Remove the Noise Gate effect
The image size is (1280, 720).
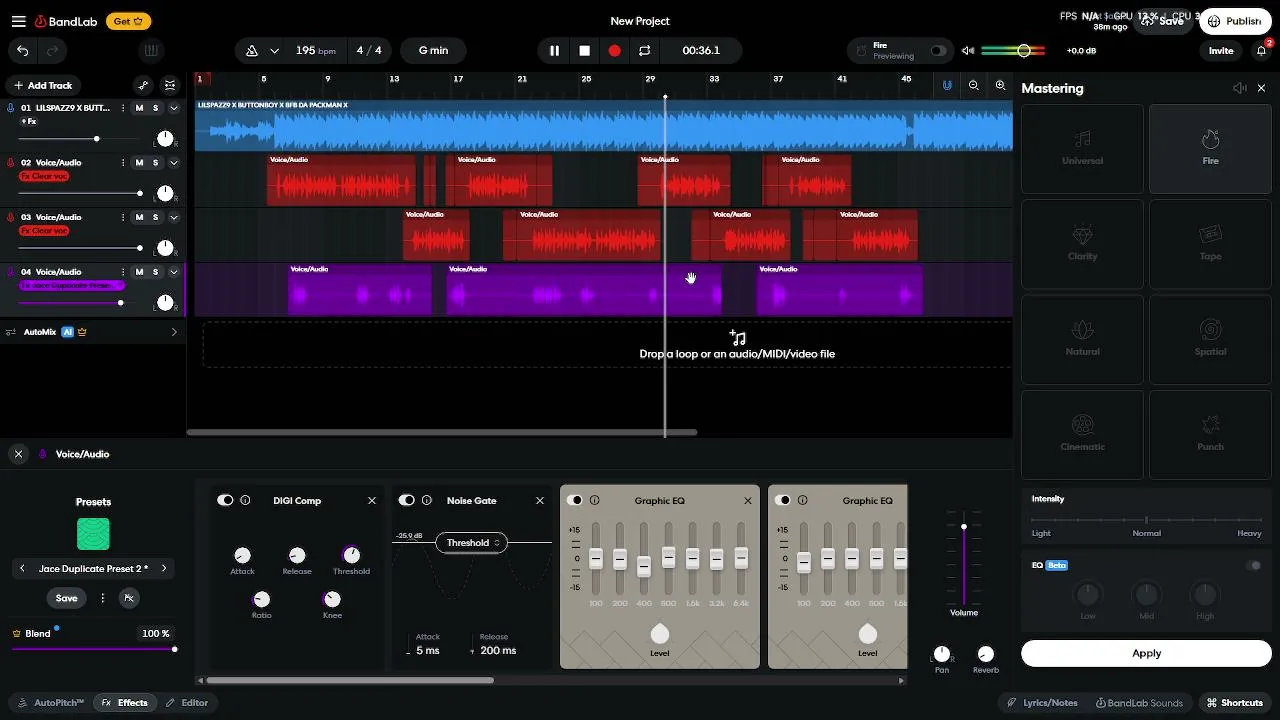click(540, 501)
